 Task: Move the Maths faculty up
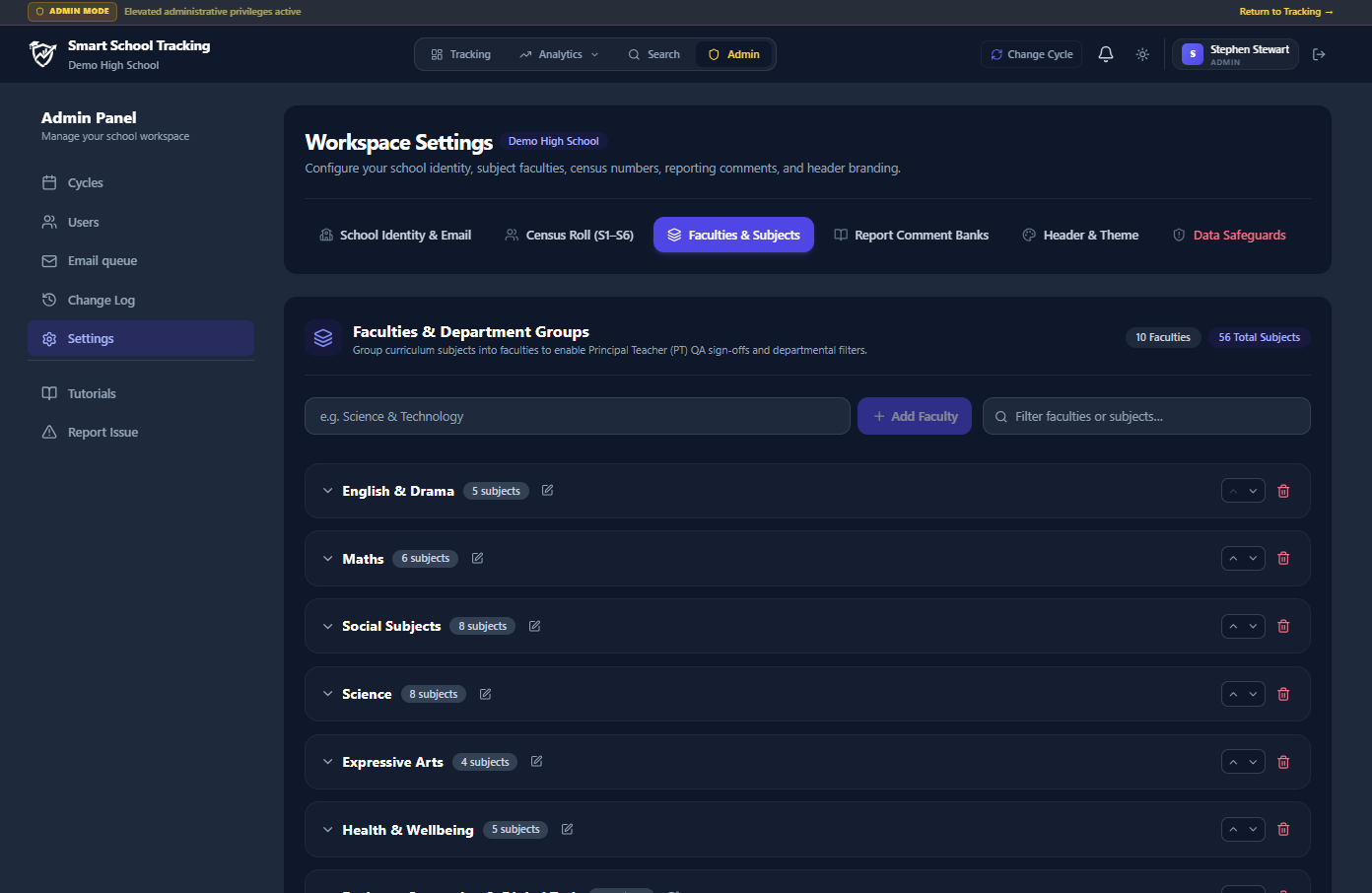(x=1233, y=559)
